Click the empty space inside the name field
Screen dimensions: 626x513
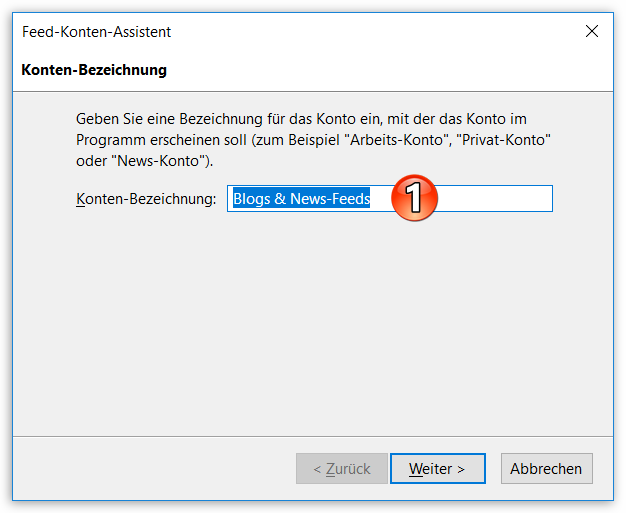tap(495, 198)
